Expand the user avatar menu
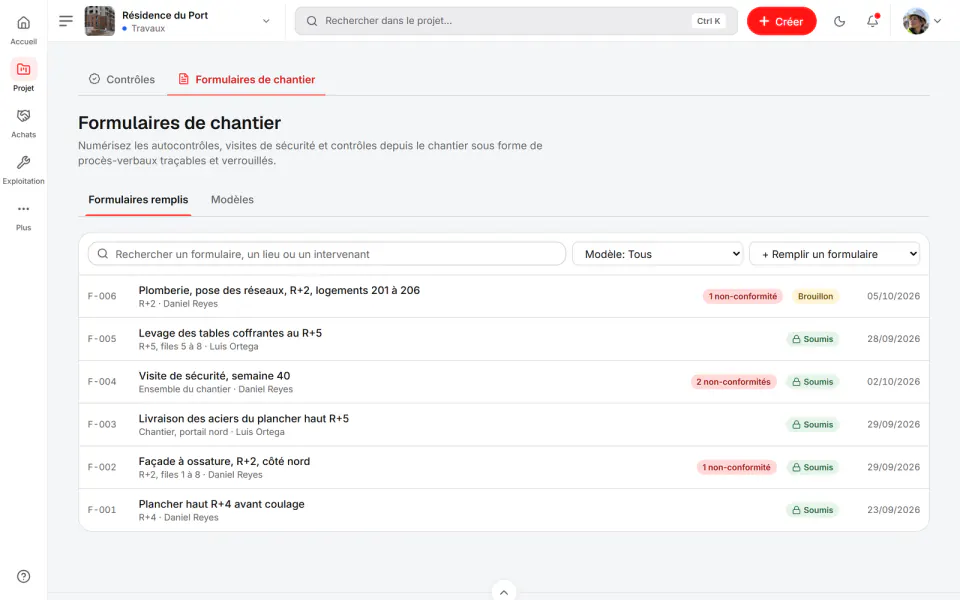The image size is (960, 600). 922,21
